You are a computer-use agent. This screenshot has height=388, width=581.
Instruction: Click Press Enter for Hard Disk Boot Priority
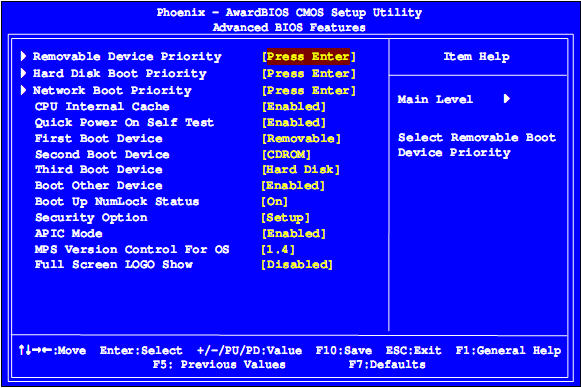[309, 73]
